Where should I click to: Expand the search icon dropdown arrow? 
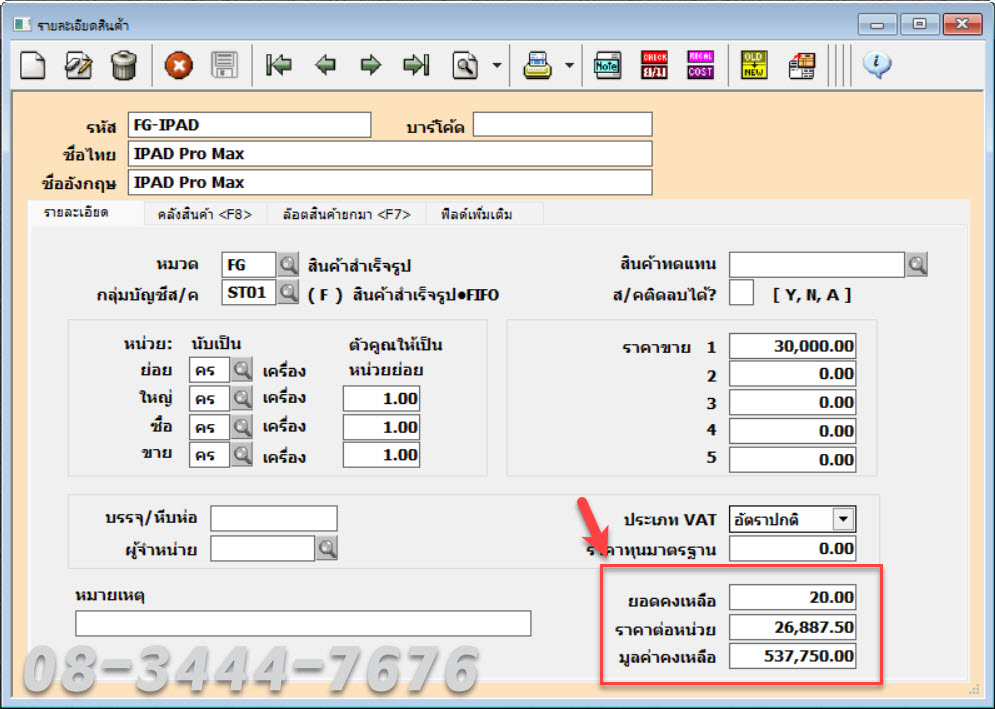(x=497, y=65)
